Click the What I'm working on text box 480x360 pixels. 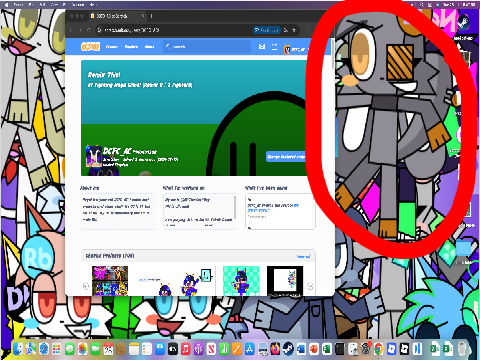click(199, 211)
